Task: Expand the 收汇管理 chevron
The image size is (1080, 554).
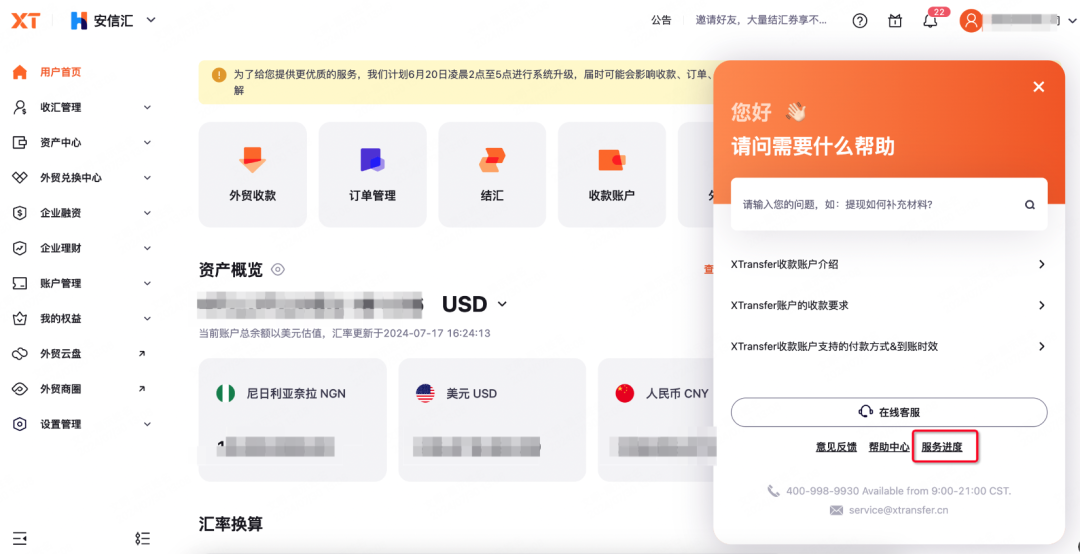Action: point(147,107)
